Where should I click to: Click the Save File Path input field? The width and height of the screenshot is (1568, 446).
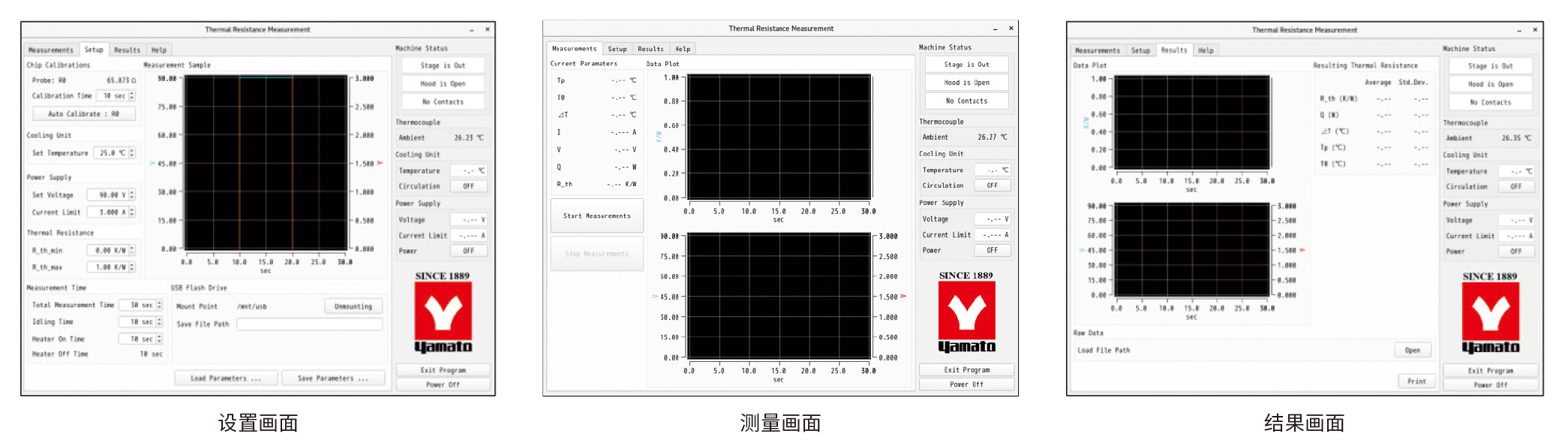tap(310, 324)
